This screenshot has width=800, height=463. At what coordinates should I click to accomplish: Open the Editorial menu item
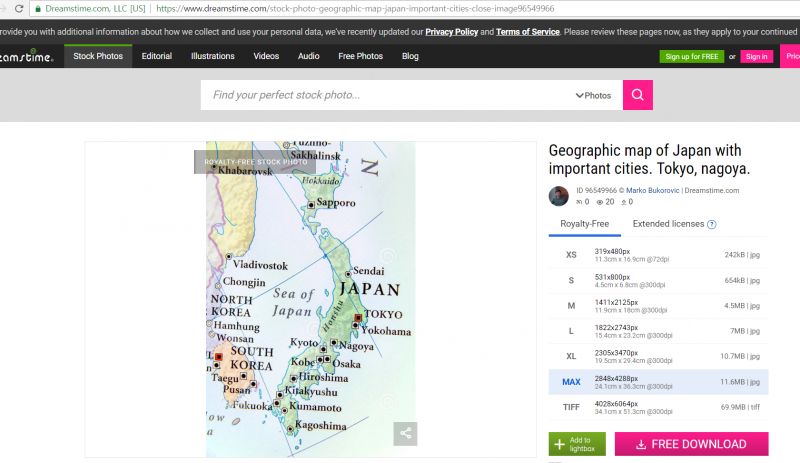tap(156, 57)
